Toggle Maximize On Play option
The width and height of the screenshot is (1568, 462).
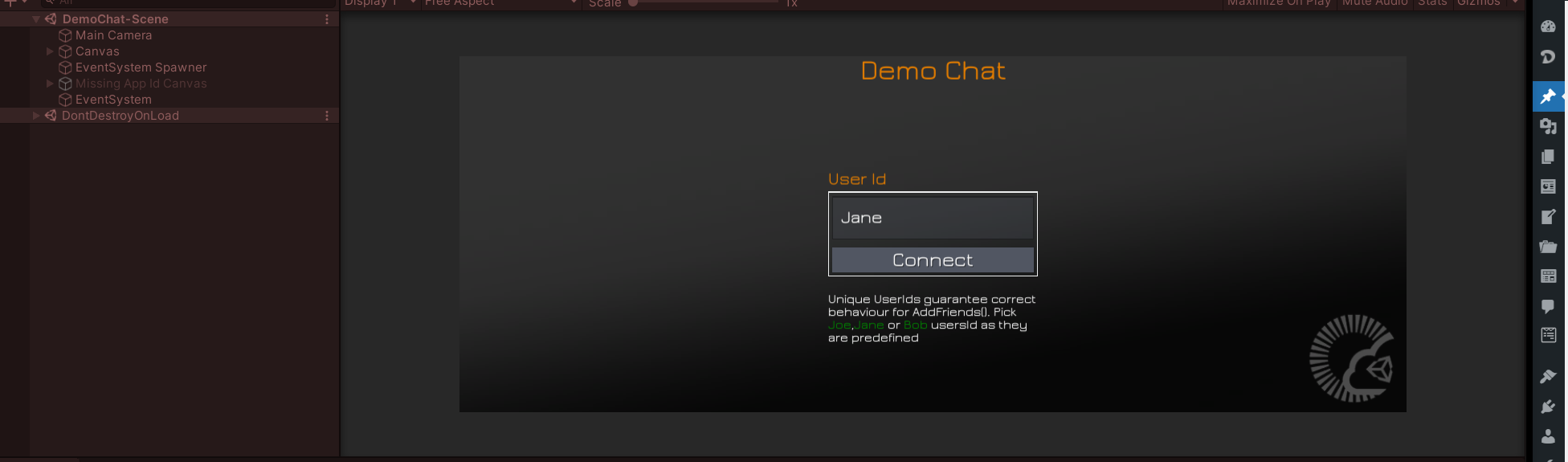pos(1279,3)
